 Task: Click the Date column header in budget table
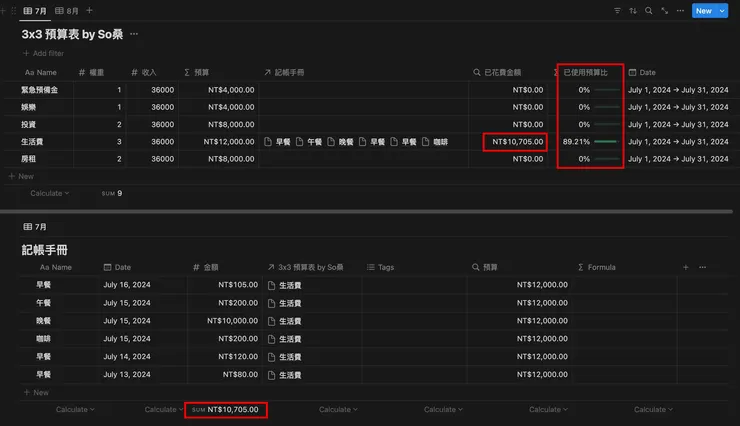tap(642, 72)
